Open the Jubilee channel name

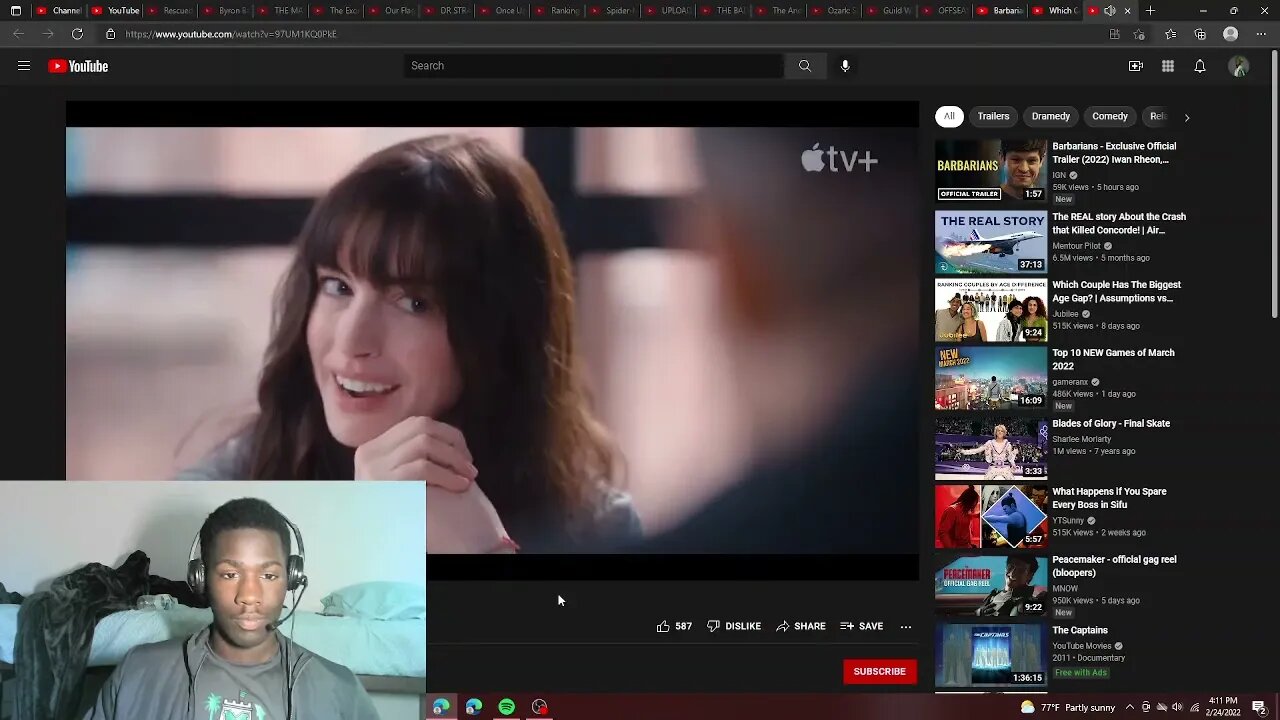tap(1065, 314)
